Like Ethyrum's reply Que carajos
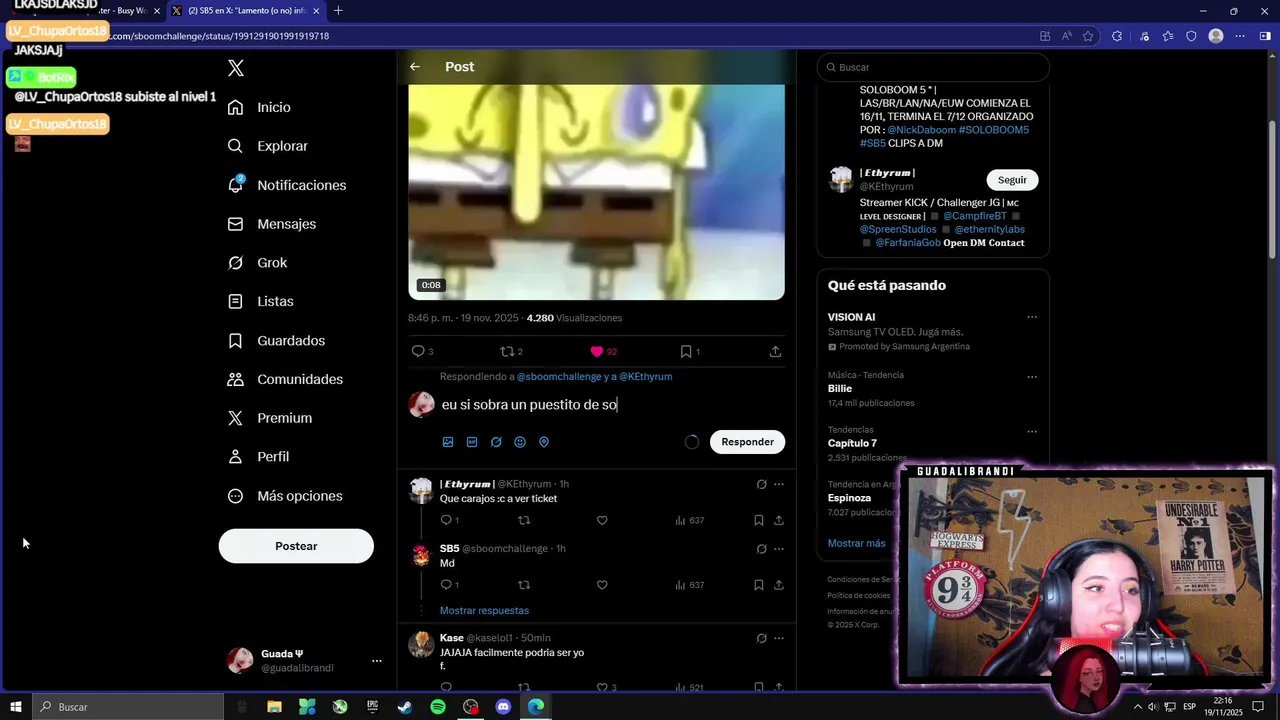Image resolution: width=1280 pixels, height=720 pixels. pos(602,520)
